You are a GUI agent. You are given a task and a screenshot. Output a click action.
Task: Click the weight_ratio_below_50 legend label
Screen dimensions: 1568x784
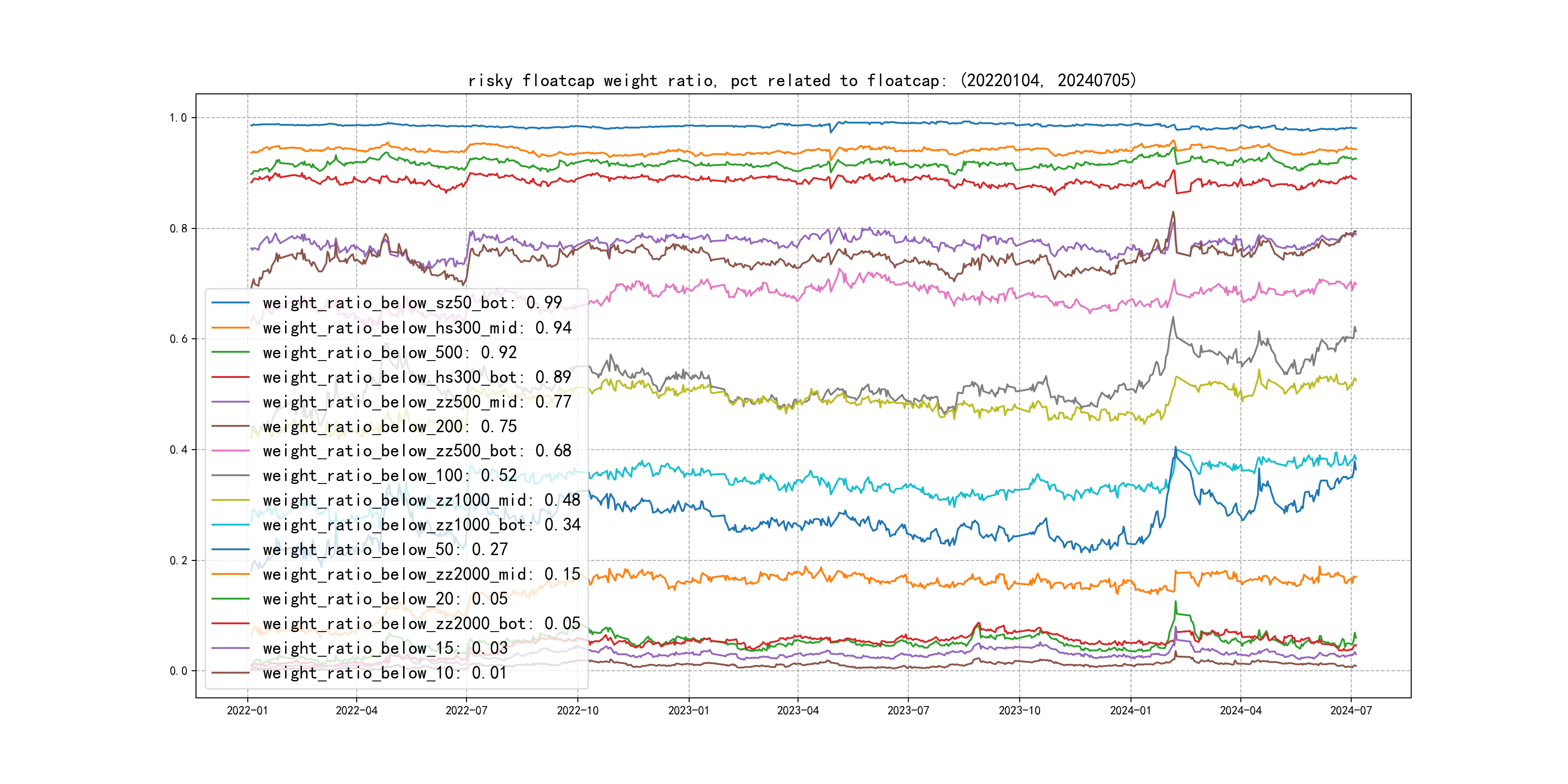click(x=385, y=550)
